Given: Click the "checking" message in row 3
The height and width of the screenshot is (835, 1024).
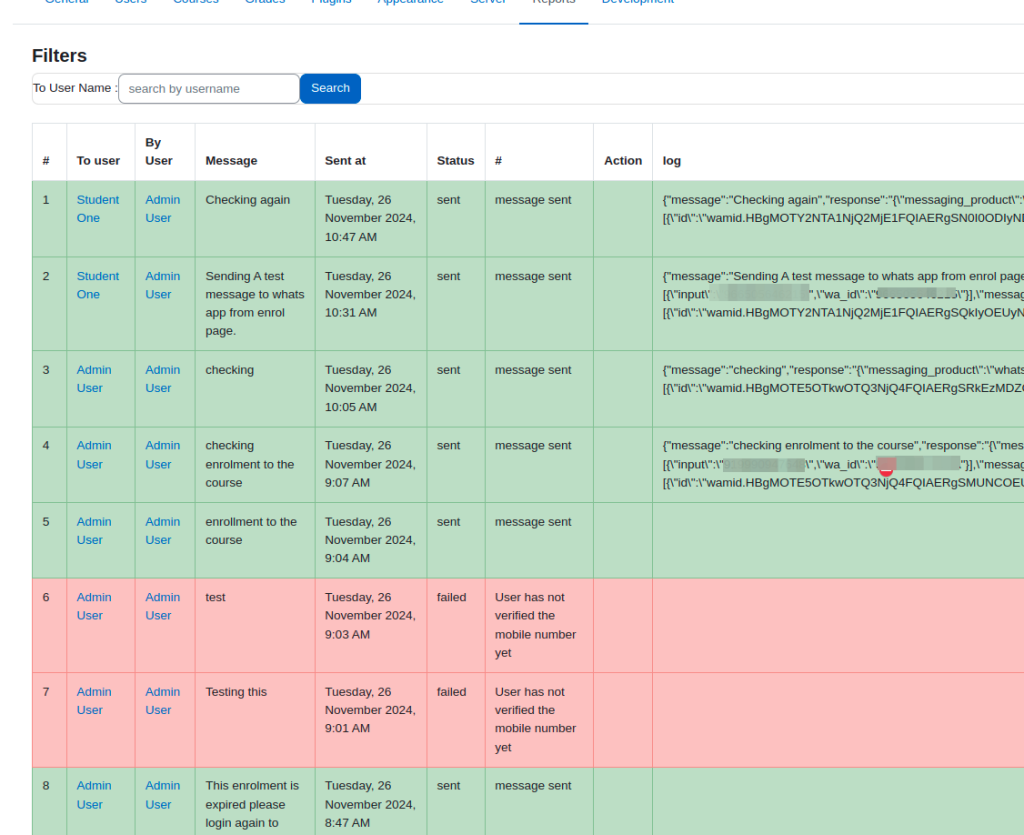Looking at the screenshot, I should point(229,370).
